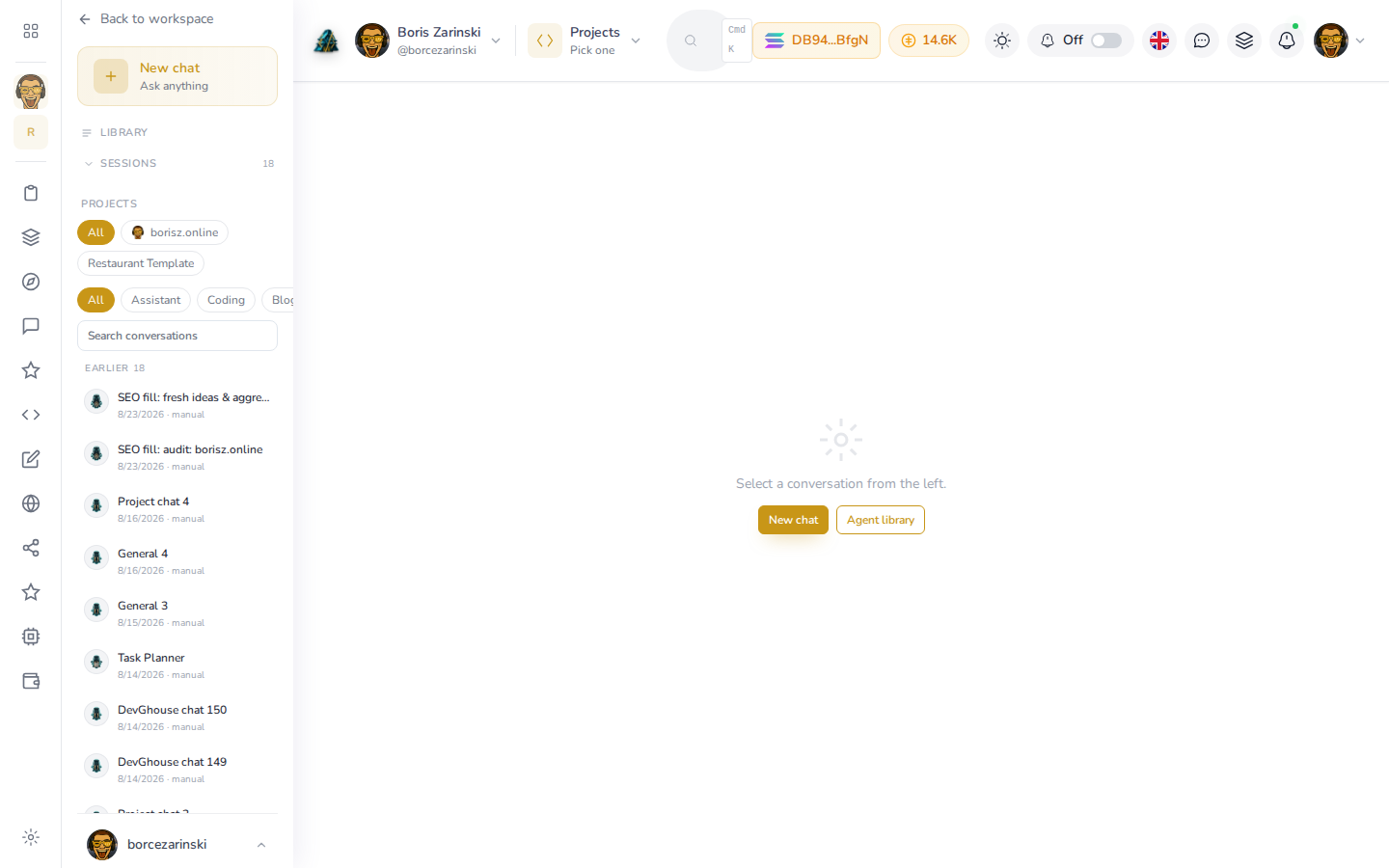
Task: Open the DevGhouse chat 150 conversation
Action: point(177,718)
